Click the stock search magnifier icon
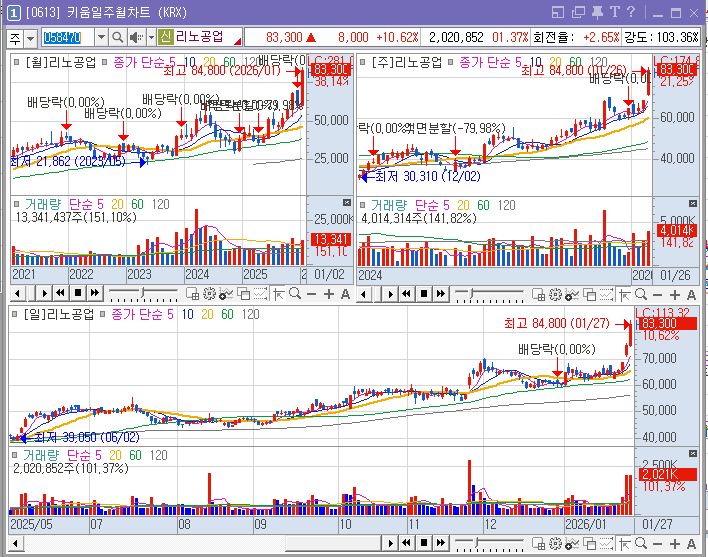This screenshot has height=557, width=708. pos(117,37)
